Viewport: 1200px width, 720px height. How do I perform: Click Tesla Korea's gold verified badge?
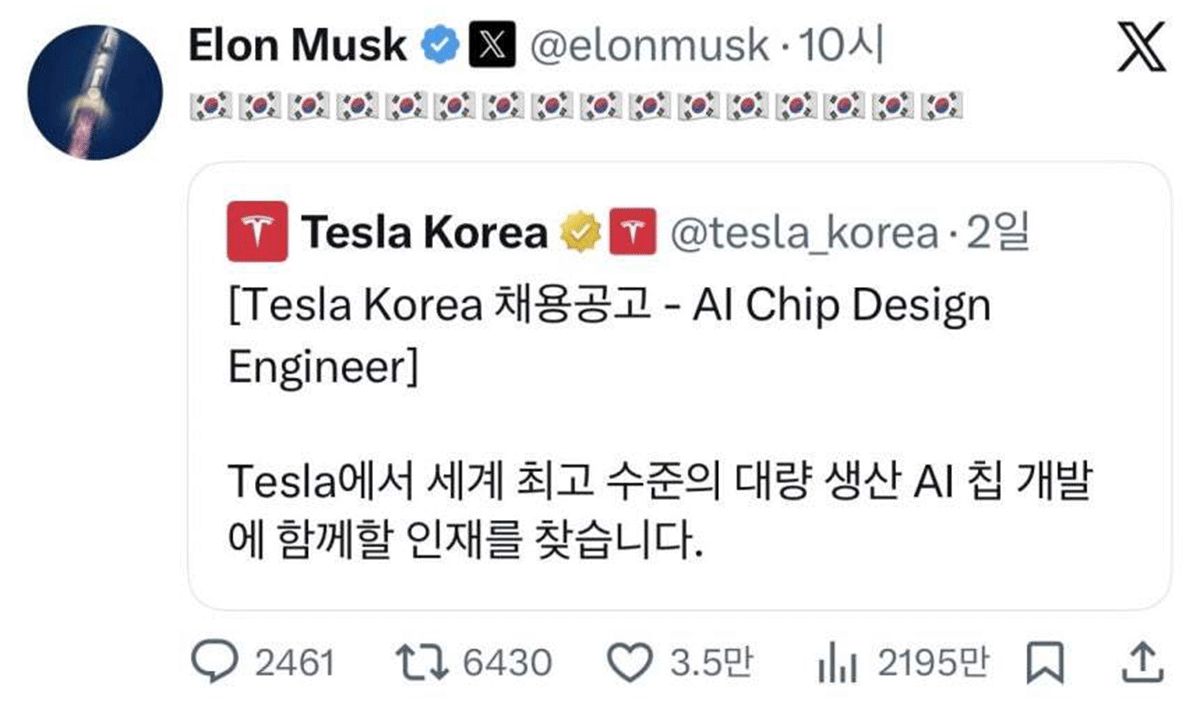click(580, 232)
